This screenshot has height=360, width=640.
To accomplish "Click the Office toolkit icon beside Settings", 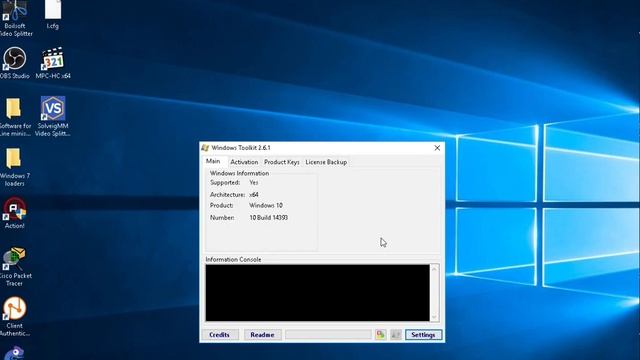I will click(380, 335).
